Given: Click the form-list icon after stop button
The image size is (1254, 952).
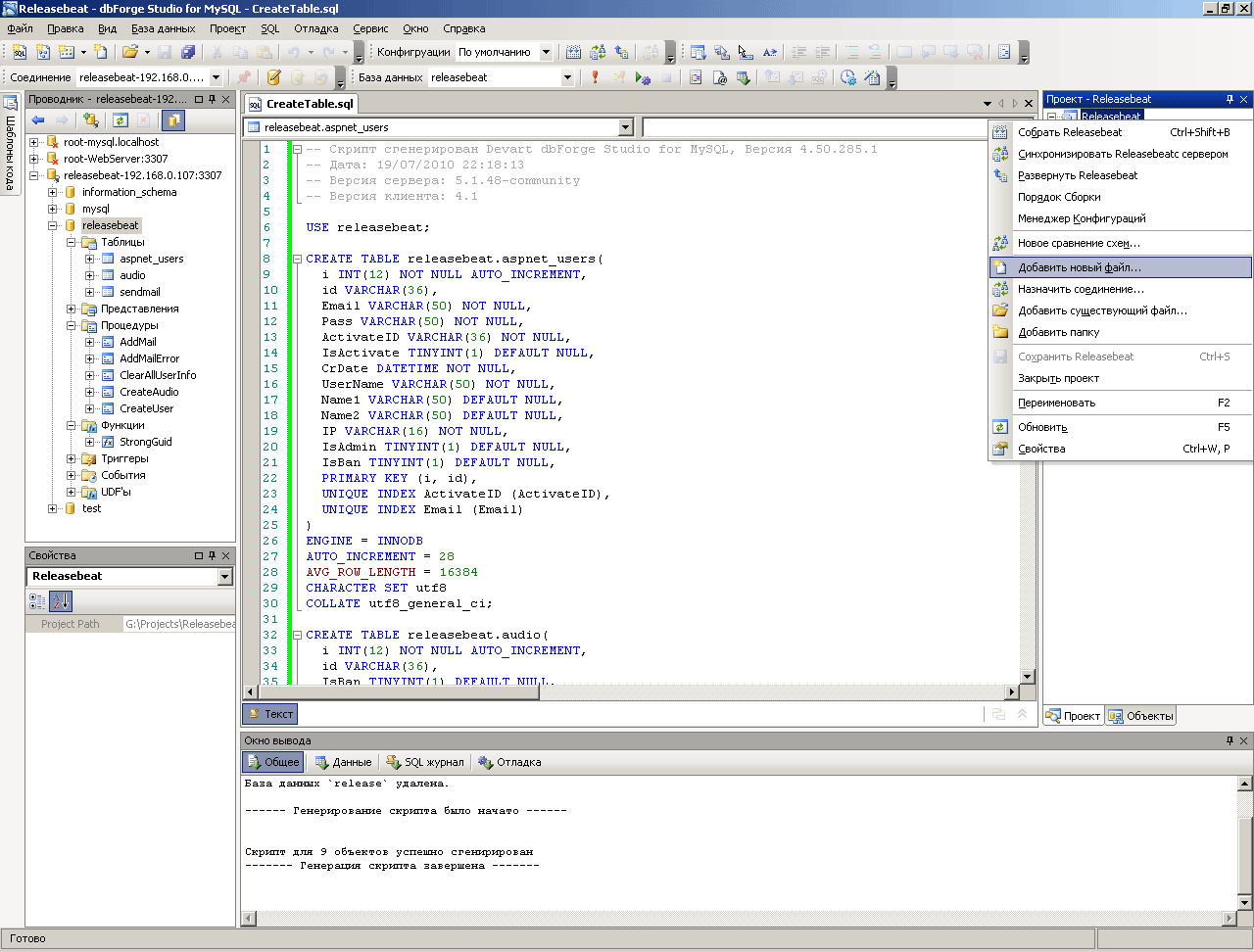Looking at the screenshot, I should (x=696, y=77).
